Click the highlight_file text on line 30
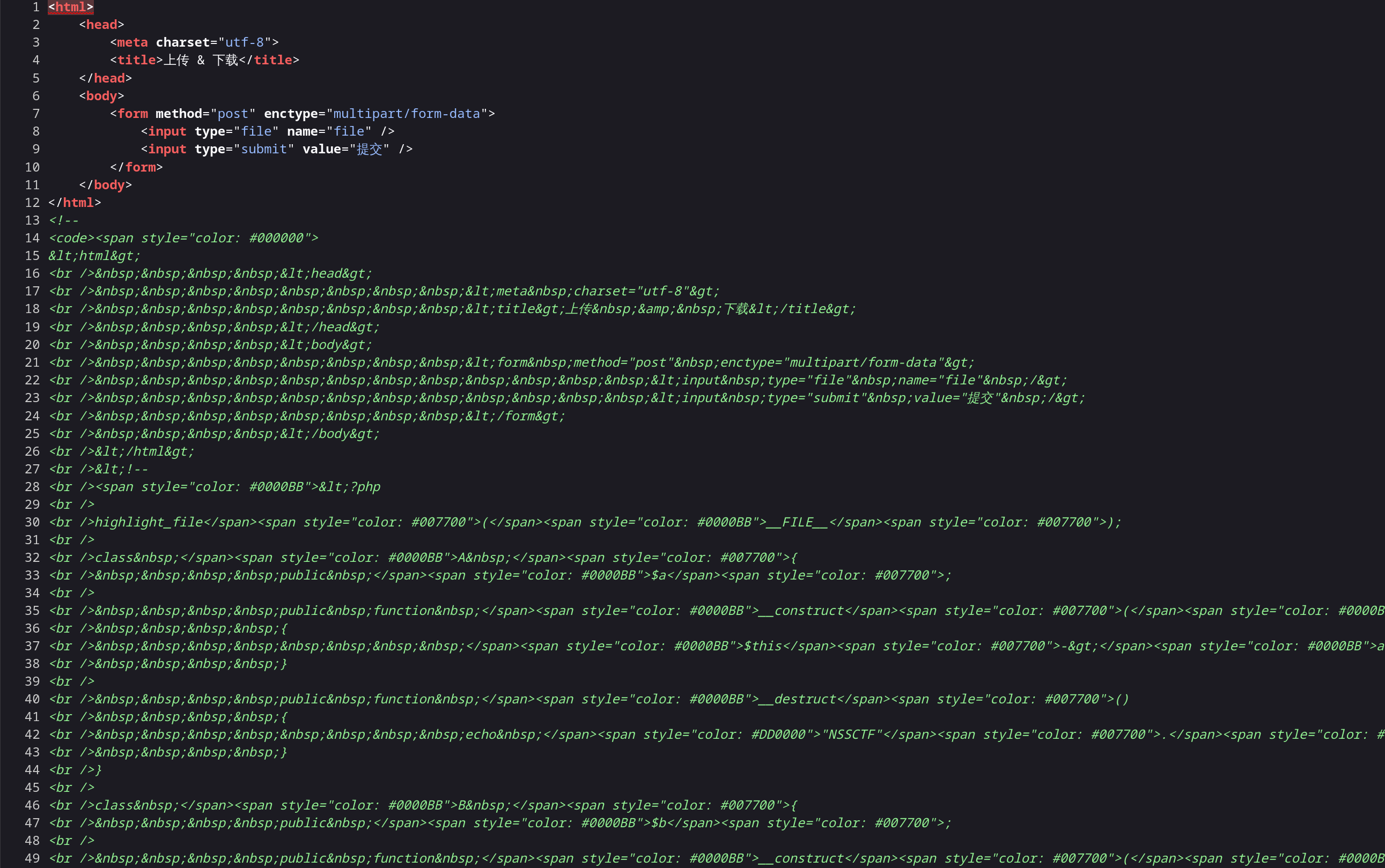 tap(149, 522)
